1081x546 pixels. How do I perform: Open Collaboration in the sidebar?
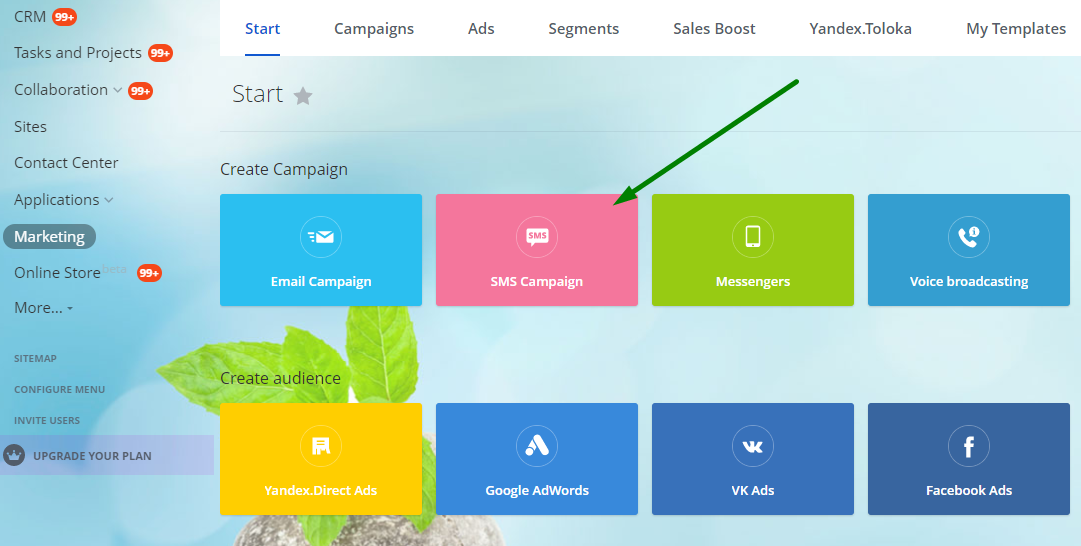pos(61,90)
